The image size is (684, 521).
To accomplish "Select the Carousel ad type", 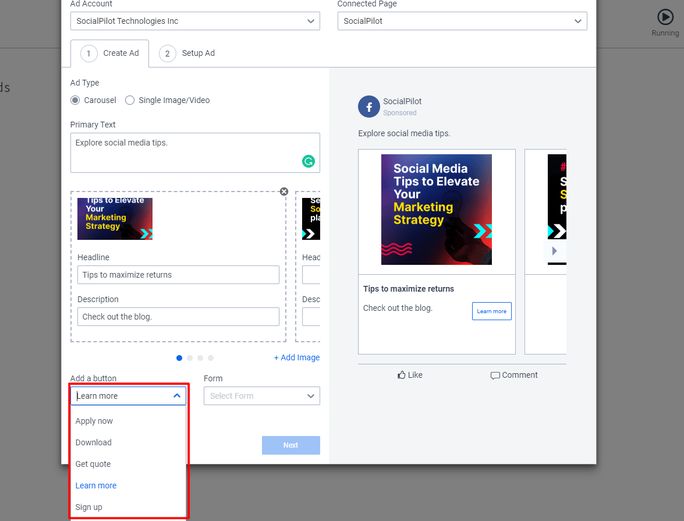I will (x=75, y=100).
